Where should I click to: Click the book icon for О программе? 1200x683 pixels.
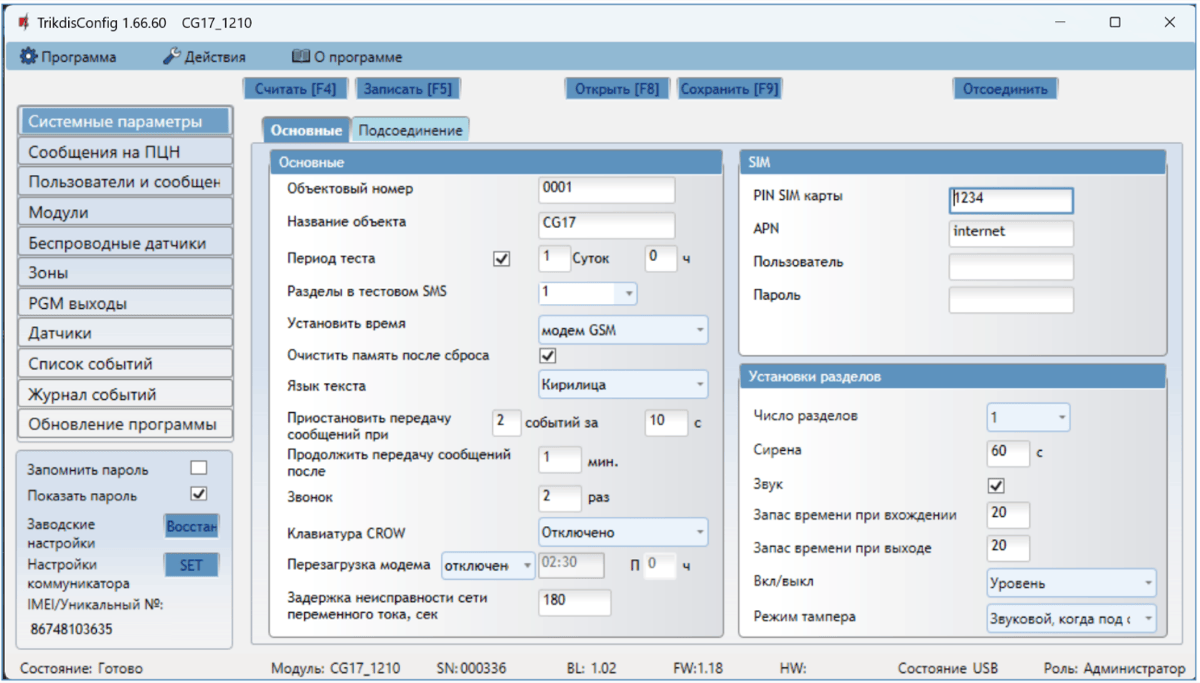(300, 57)
